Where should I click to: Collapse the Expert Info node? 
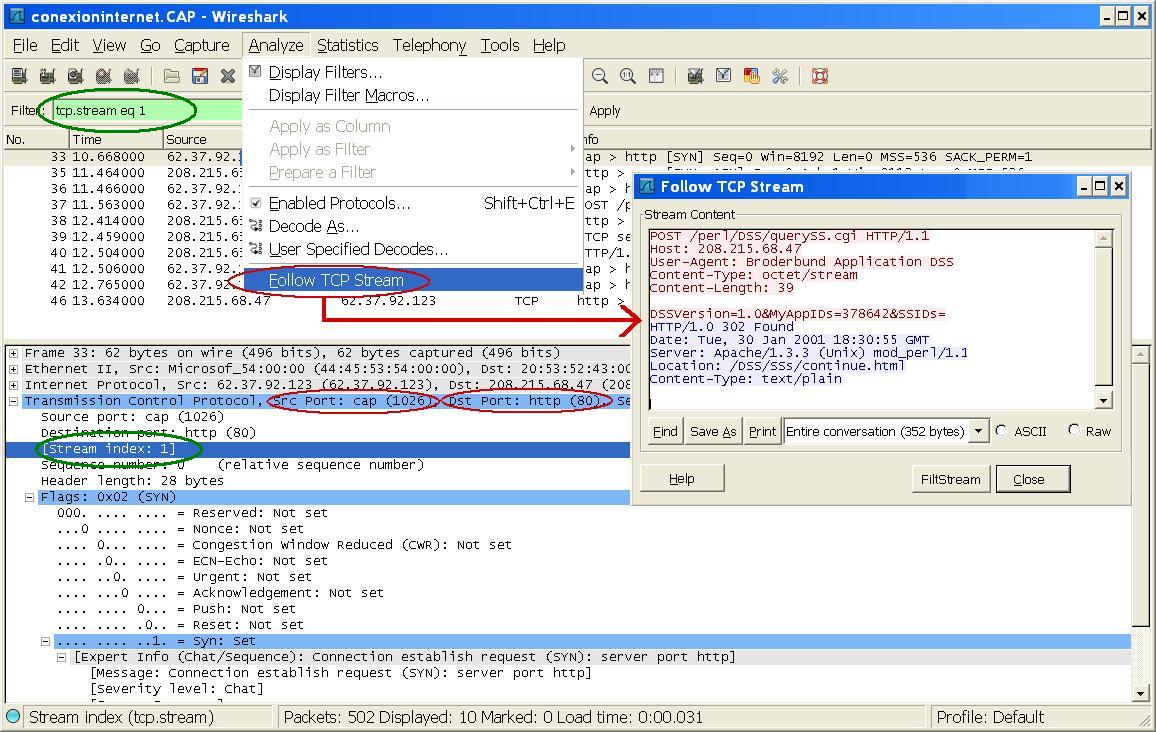click(62, 657)
